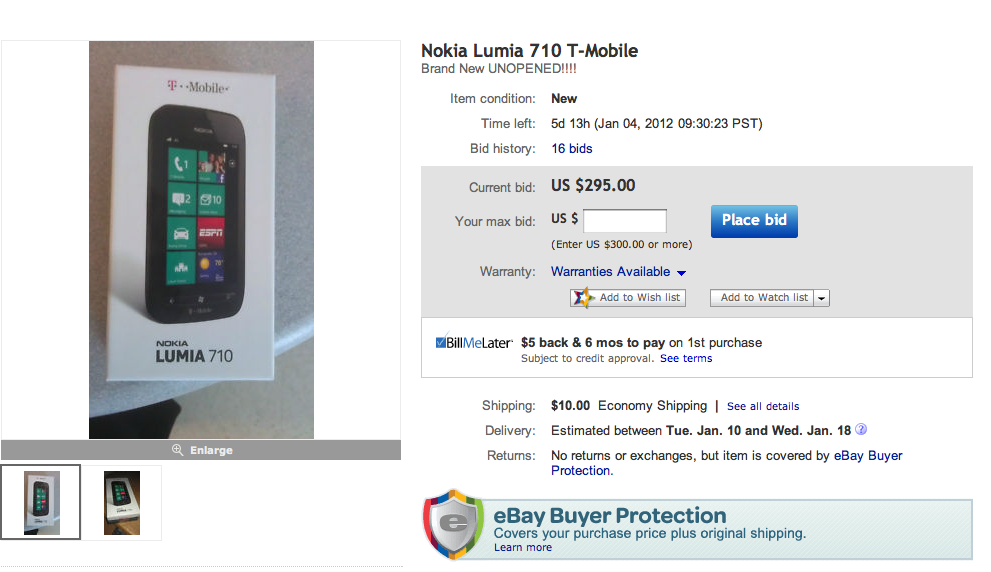Expand the Warranties Available dropdown arrow
This screenshot has height=572, width=991.
[x=681, y=272]
